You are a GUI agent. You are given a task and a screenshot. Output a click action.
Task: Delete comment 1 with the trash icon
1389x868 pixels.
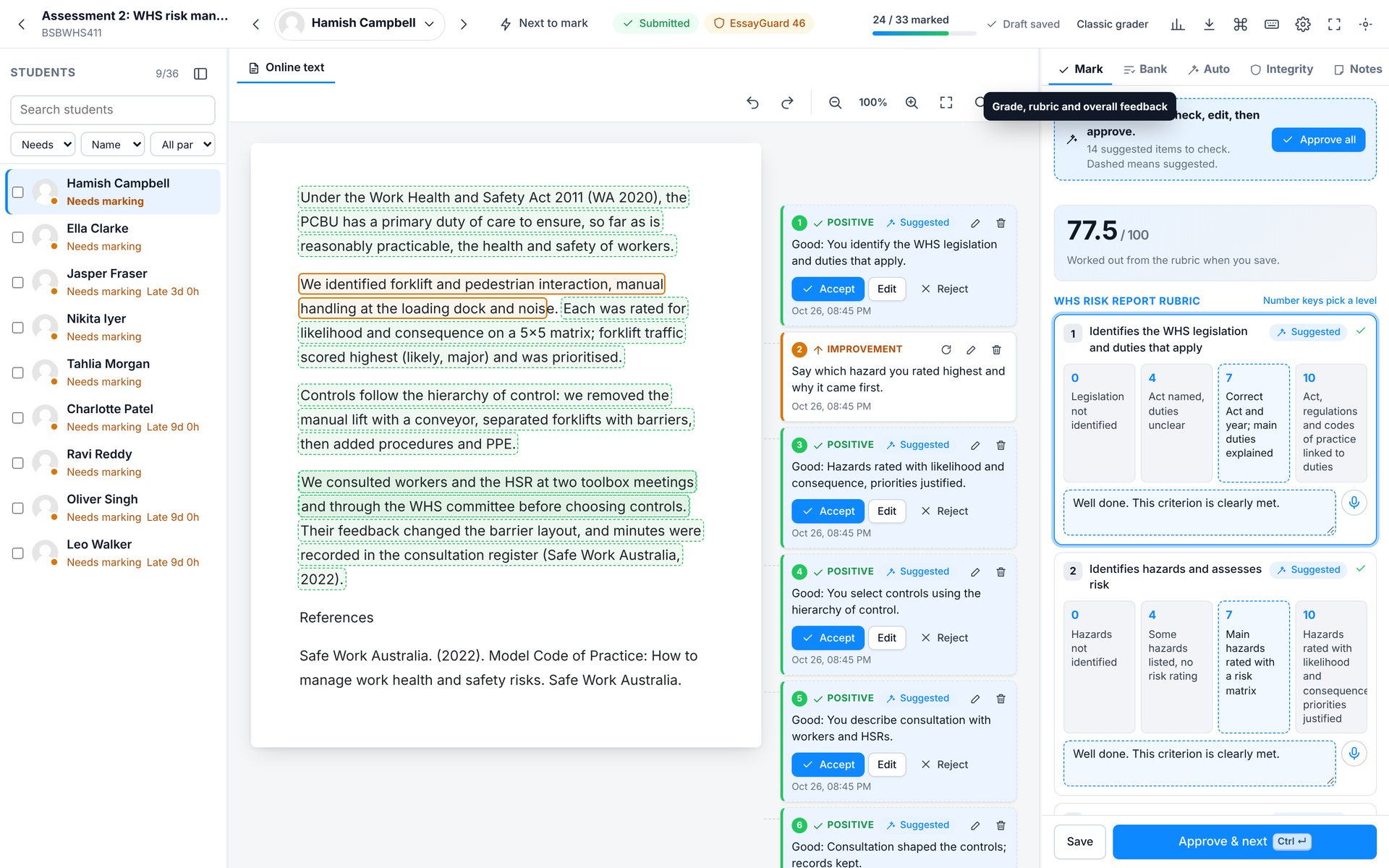pyautogui.click(x=1001, y=223)
